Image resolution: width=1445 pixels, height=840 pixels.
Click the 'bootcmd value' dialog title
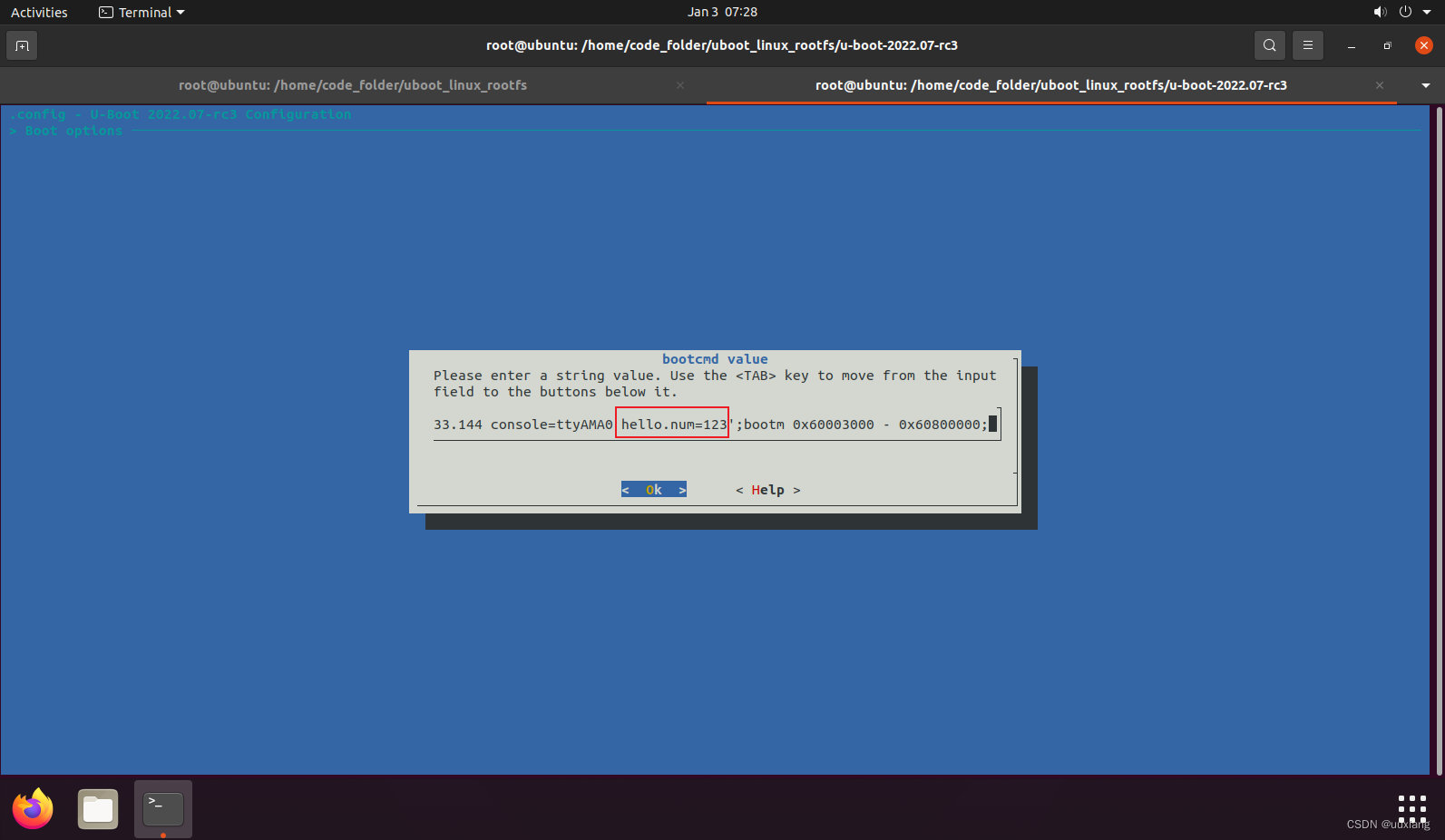715,359
